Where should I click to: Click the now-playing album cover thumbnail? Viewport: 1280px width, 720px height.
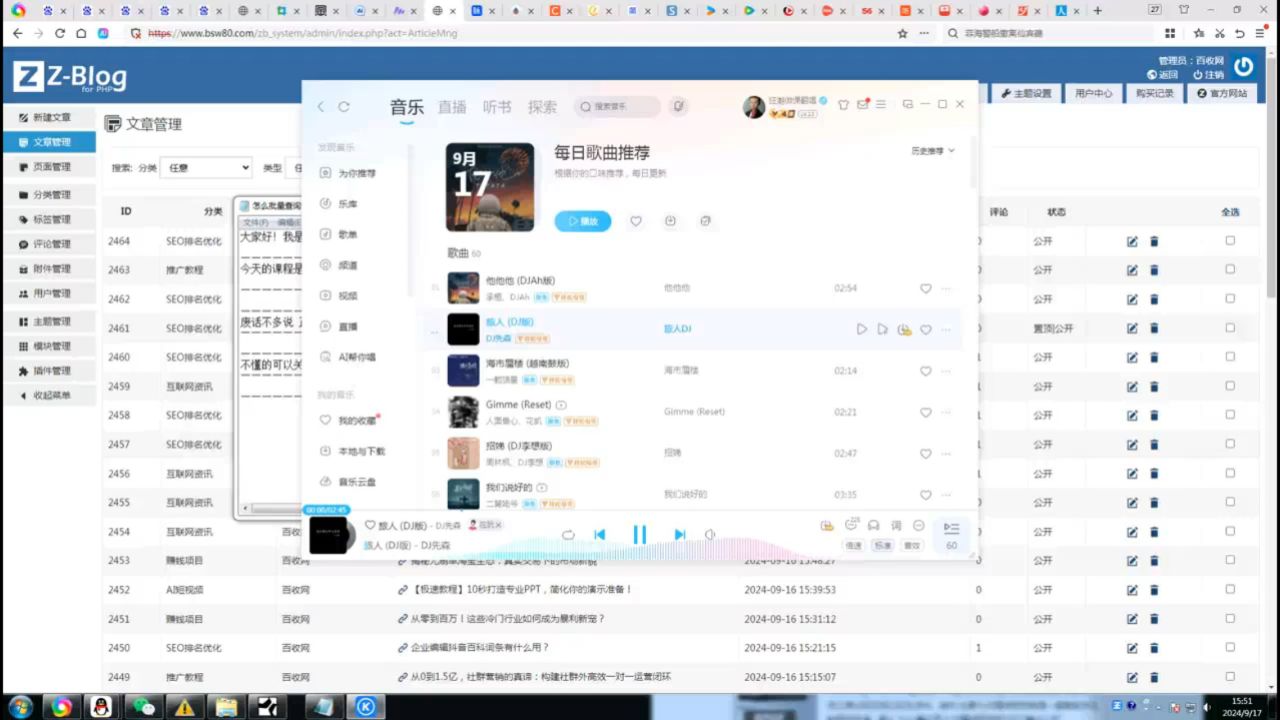coord(331,535)
